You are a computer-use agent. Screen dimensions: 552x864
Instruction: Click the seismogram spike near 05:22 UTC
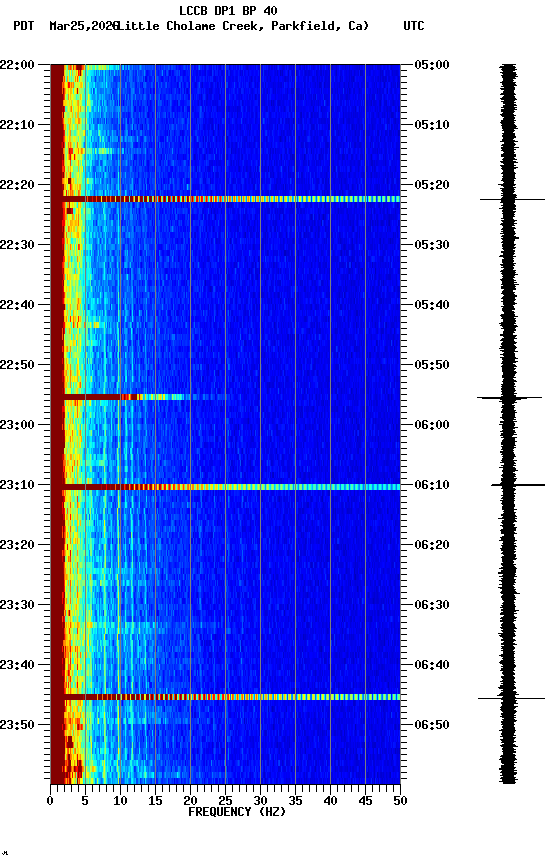(512, 199)
